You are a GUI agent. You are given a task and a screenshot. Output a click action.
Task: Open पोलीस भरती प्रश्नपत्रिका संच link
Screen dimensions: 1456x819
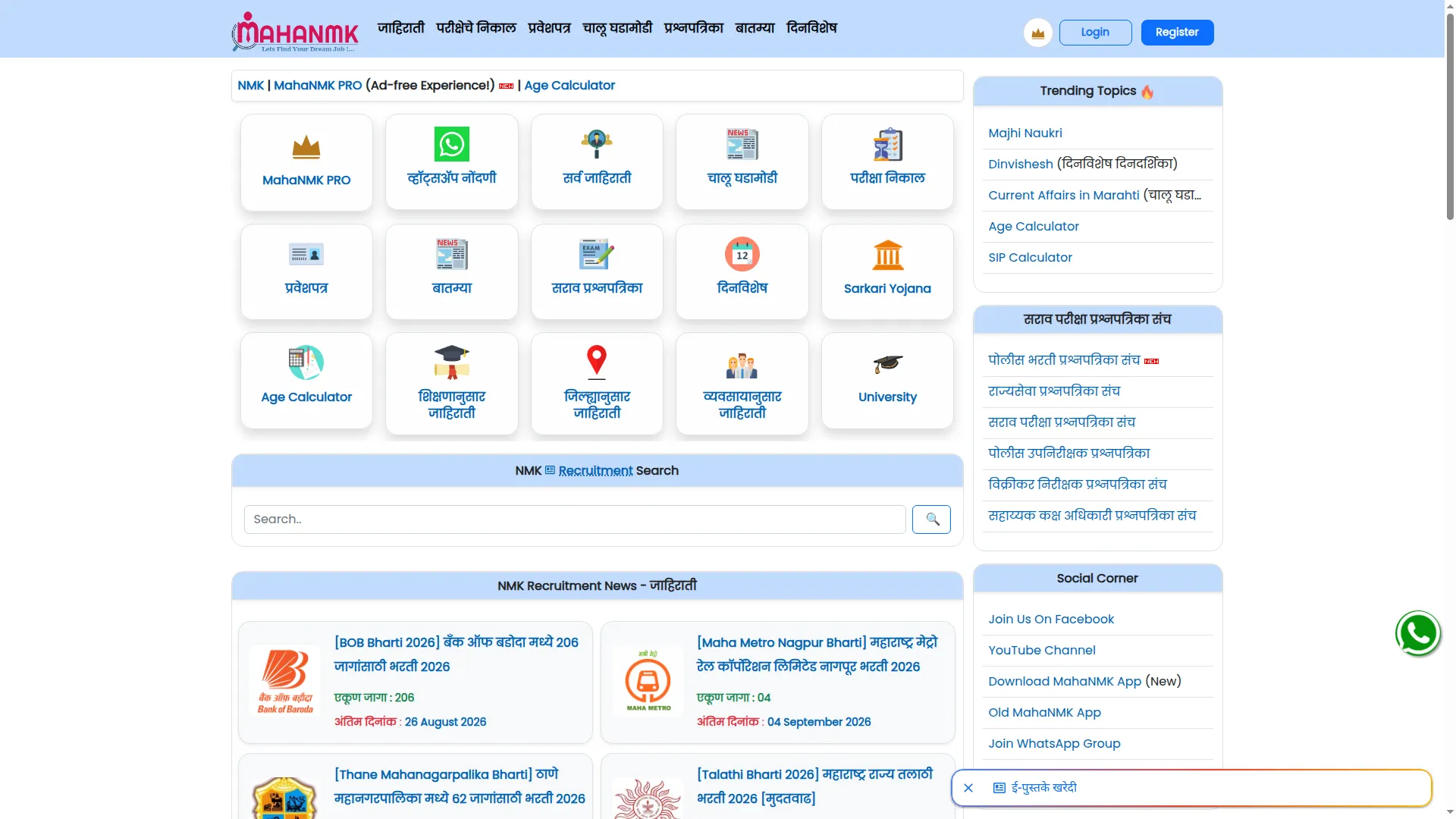point(1064,360)
